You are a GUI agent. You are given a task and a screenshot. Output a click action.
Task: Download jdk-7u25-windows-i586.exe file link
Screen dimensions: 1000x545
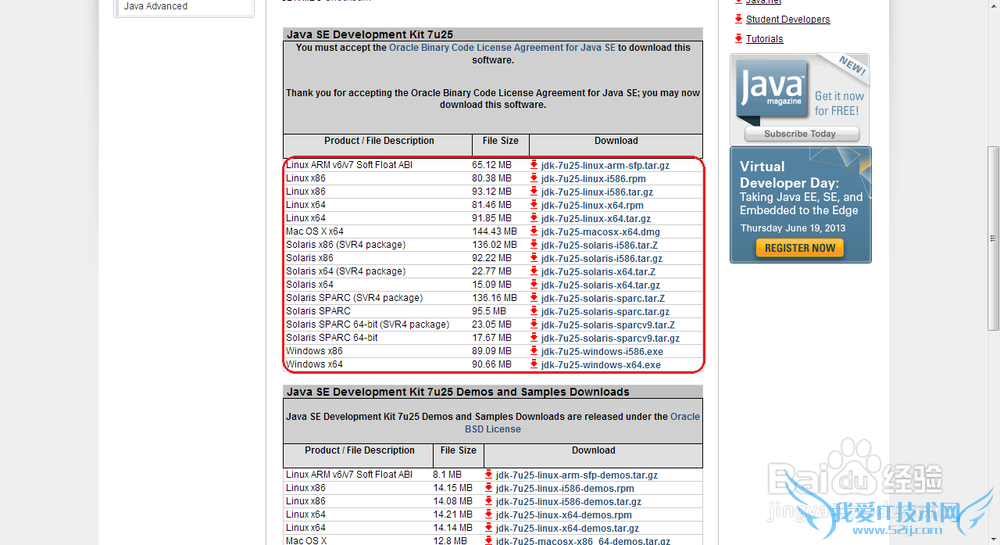(x=602, y=352)
